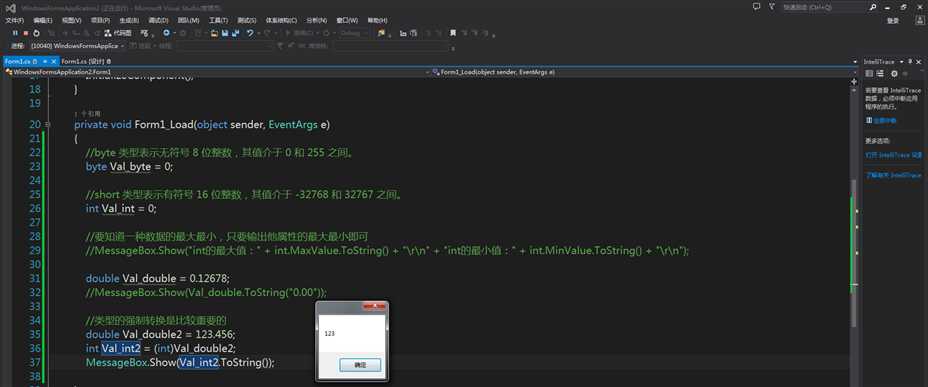928x387 pixels.
Task: Open the IntelliTrace panel window options dropdown arrow
Action: 901,62
